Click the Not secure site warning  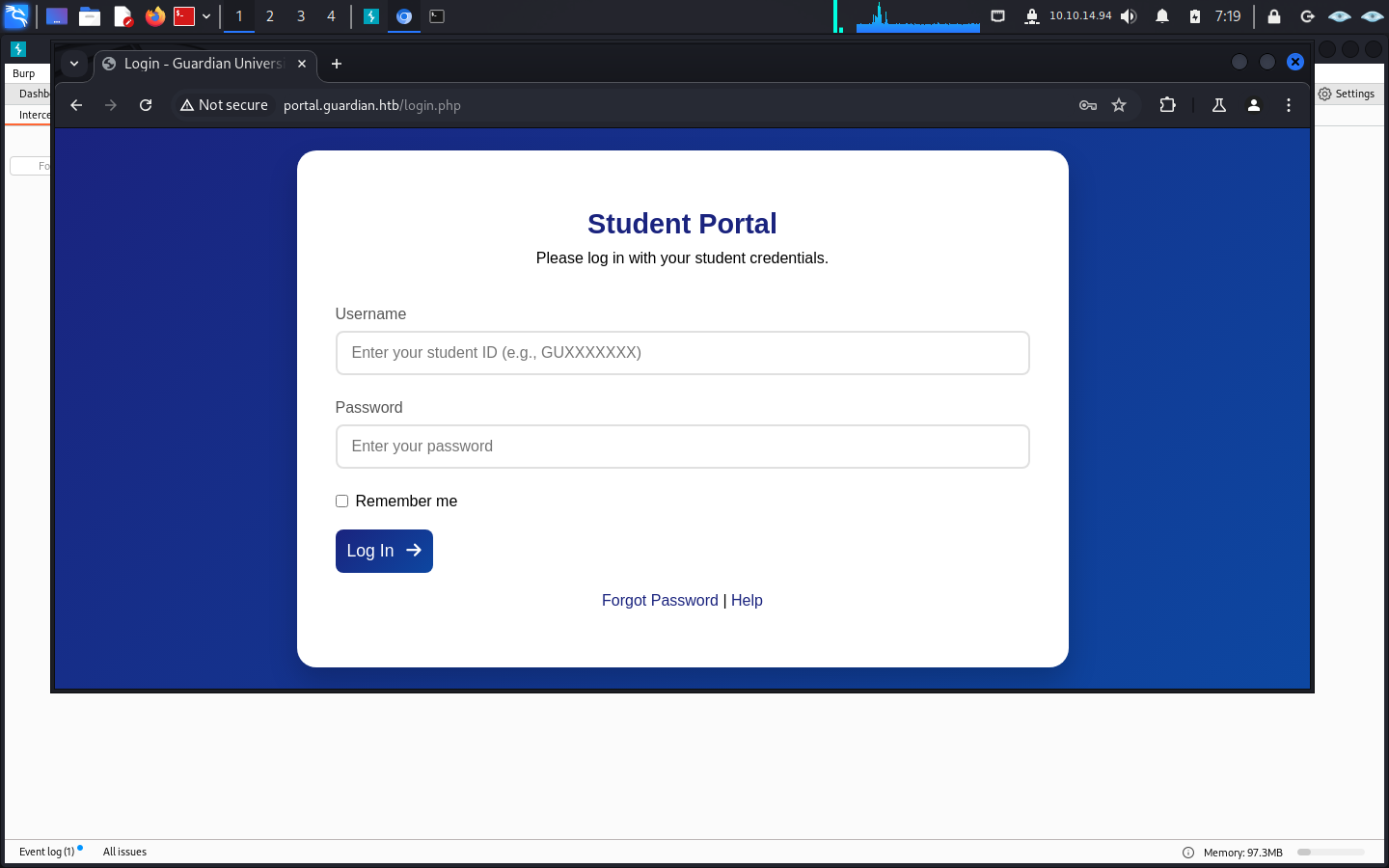224,105
